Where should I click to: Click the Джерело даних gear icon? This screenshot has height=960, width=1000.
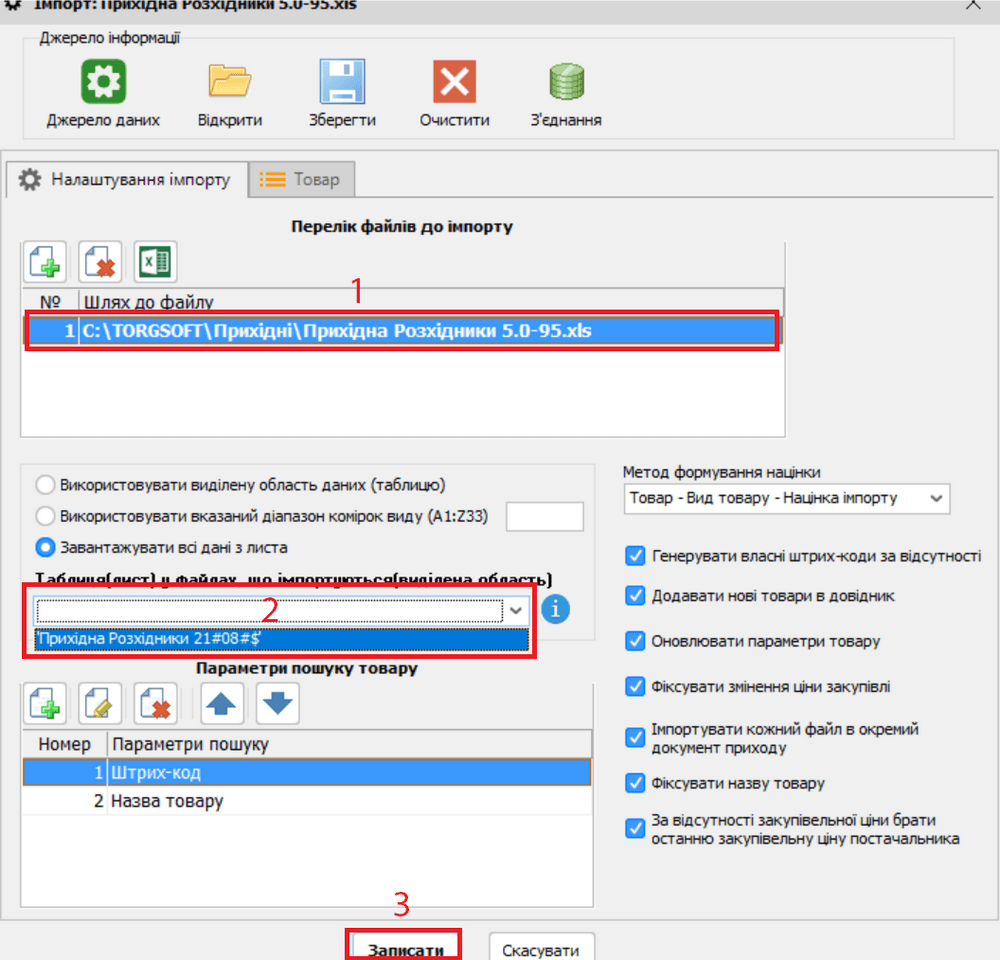[x=102, y=82]
